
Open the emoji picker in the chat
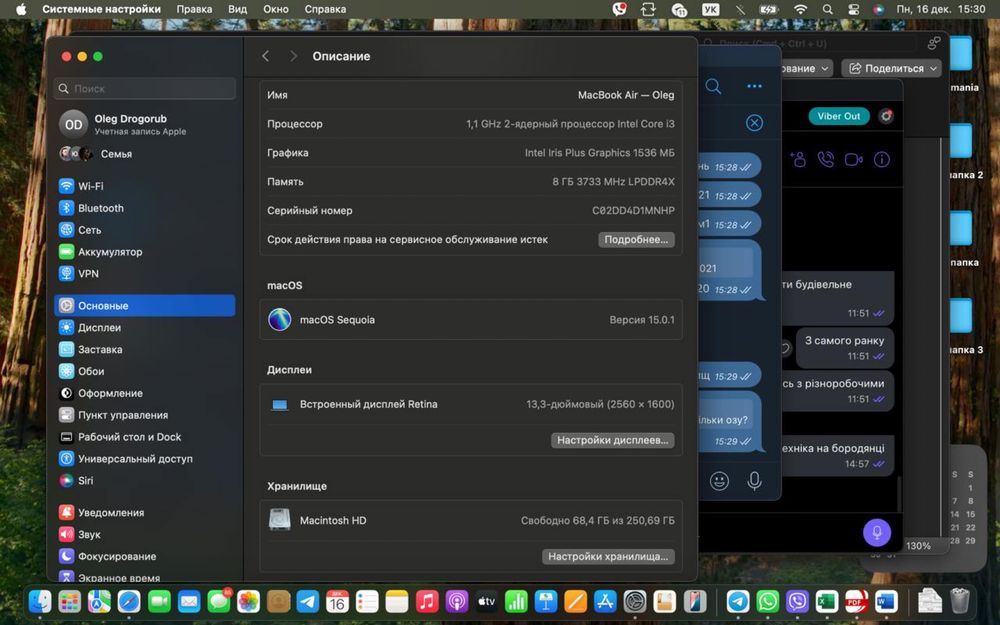(719, 481)
